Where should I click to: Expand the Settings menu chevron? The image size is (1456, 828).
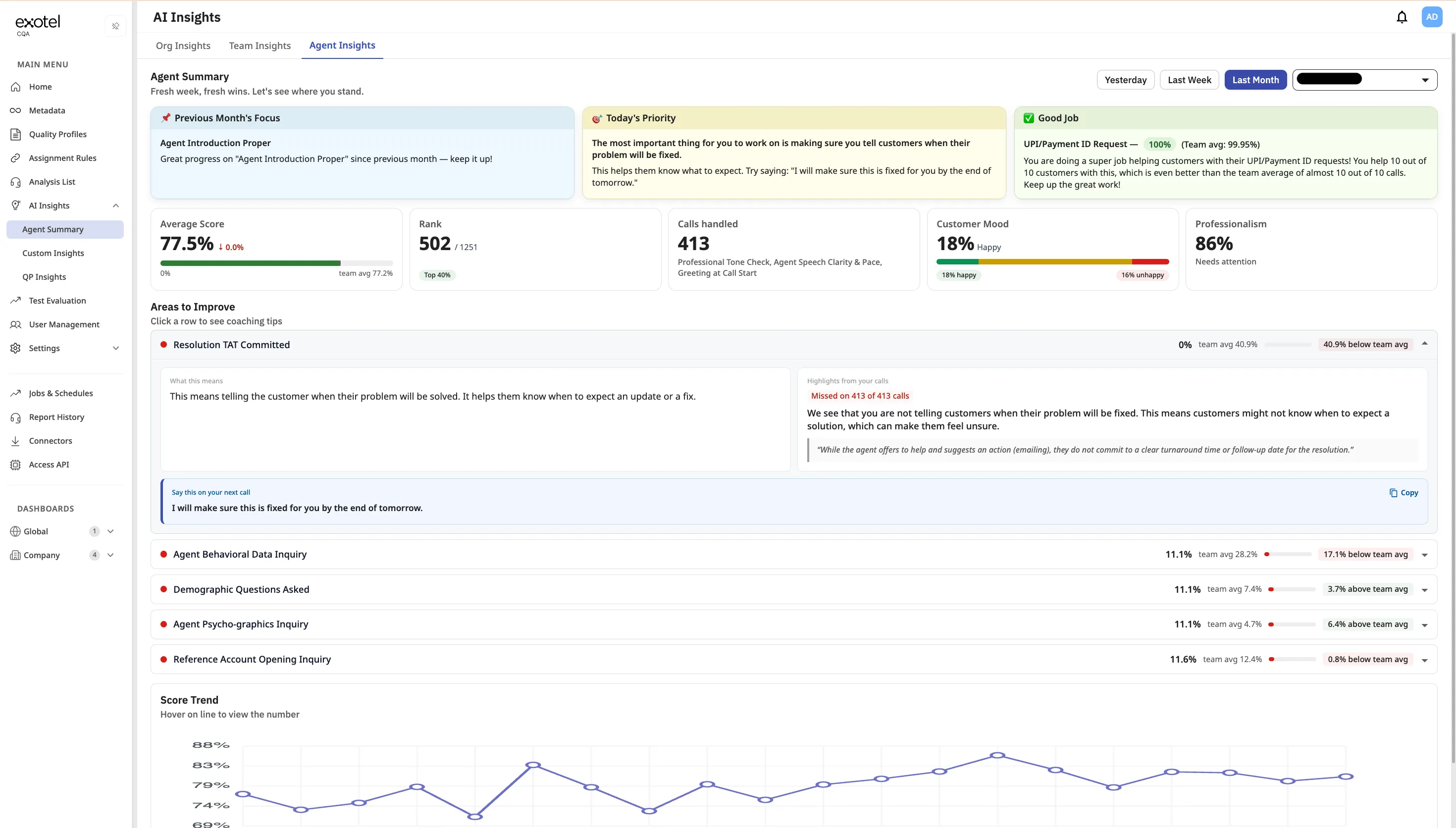pos(116,348)
